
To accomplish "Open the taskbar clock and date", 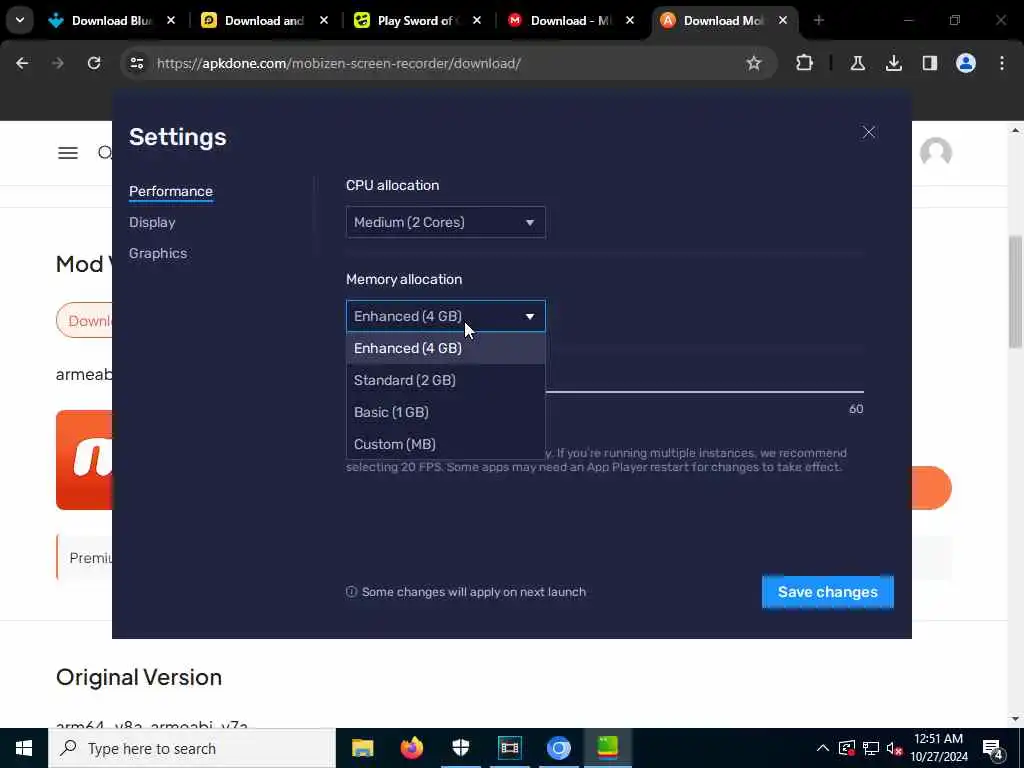I will (x=938, y=748).
